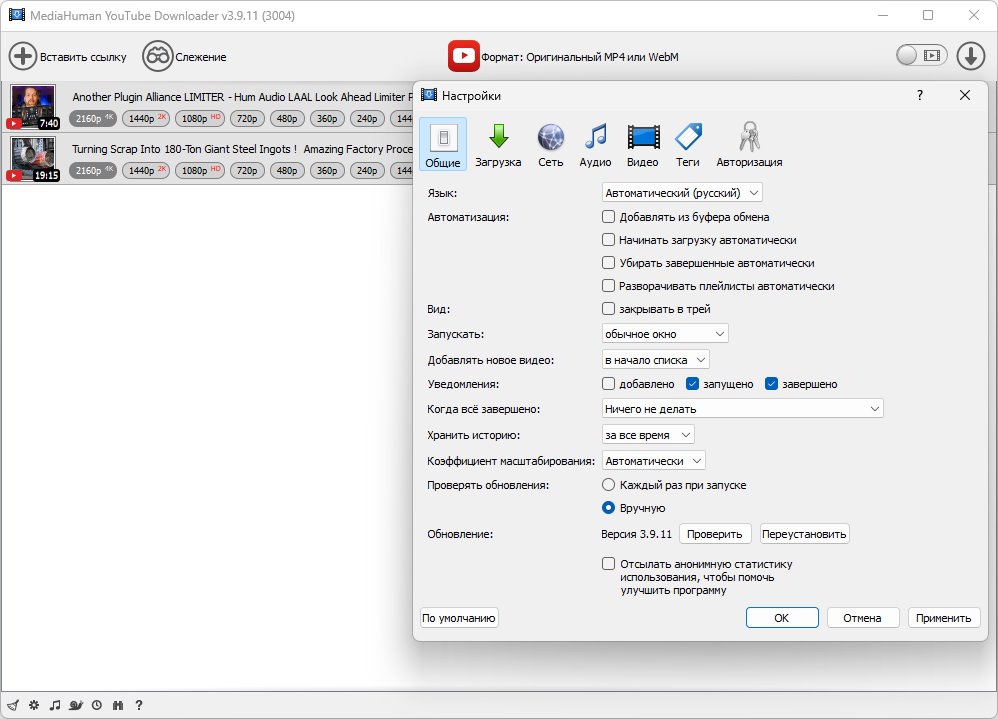Toggle the video mode switch in toolbar
The height and width of the screenshot is (719, 998).
click(920, 56)
